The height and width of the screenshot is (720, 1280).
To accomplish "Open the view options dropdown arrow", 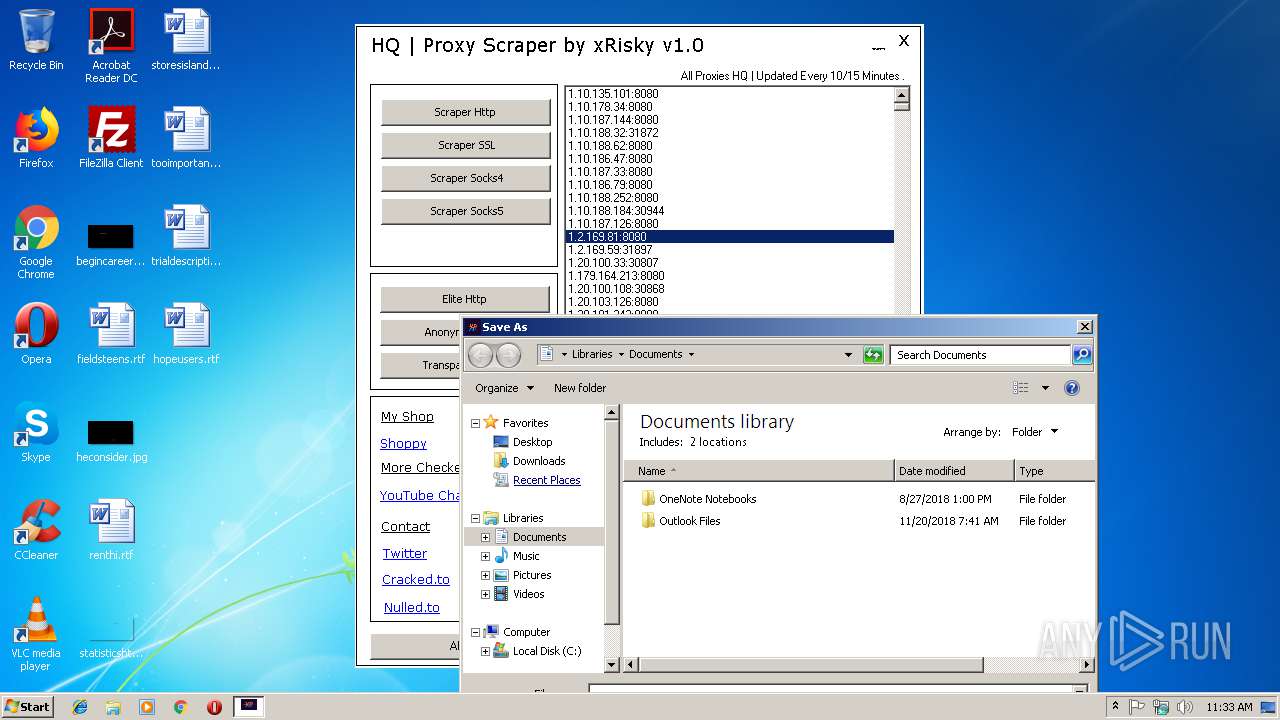I will click(1045, 388).
